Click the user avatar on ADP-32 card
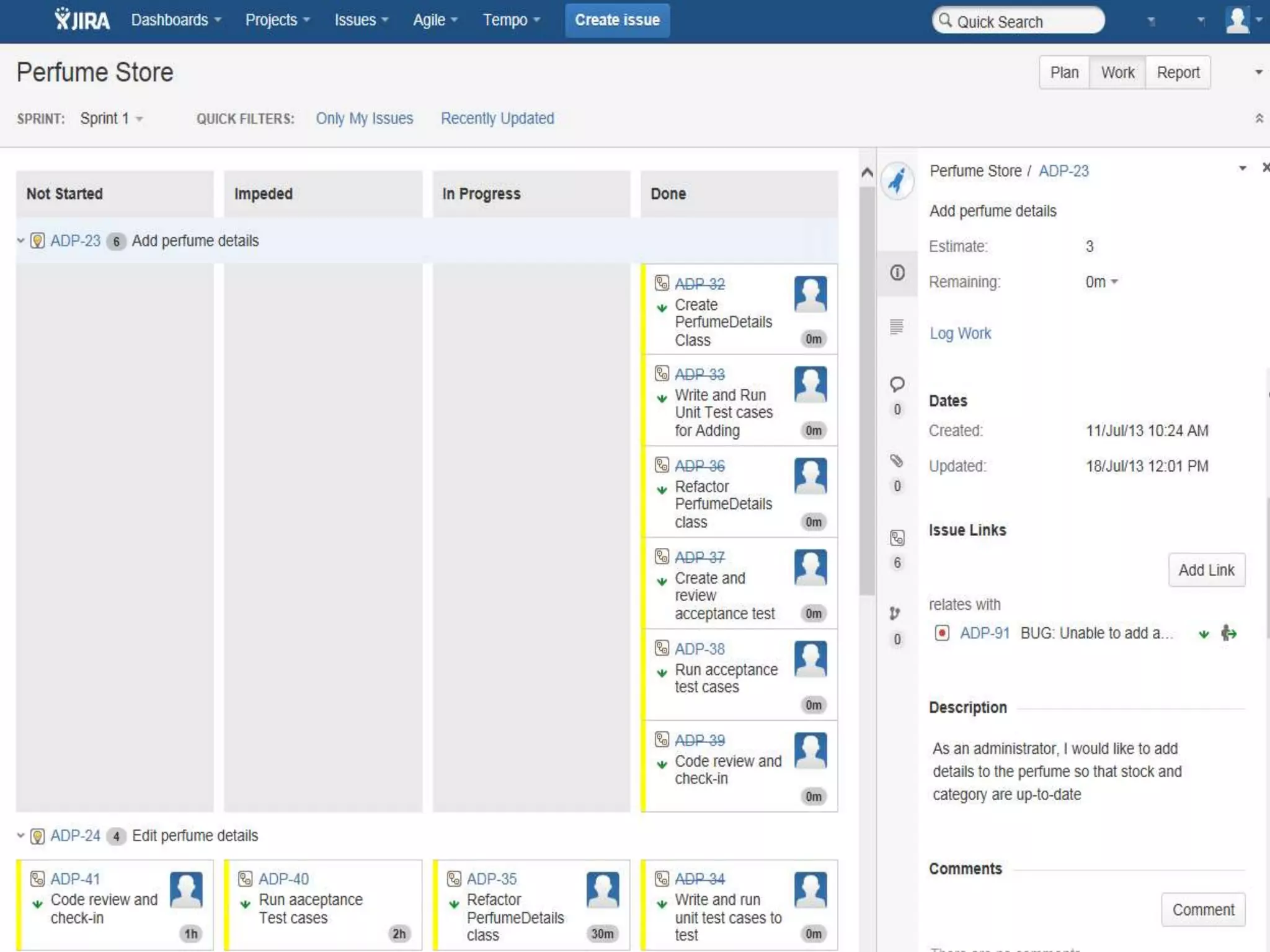1270x952 pixels. 810,294
